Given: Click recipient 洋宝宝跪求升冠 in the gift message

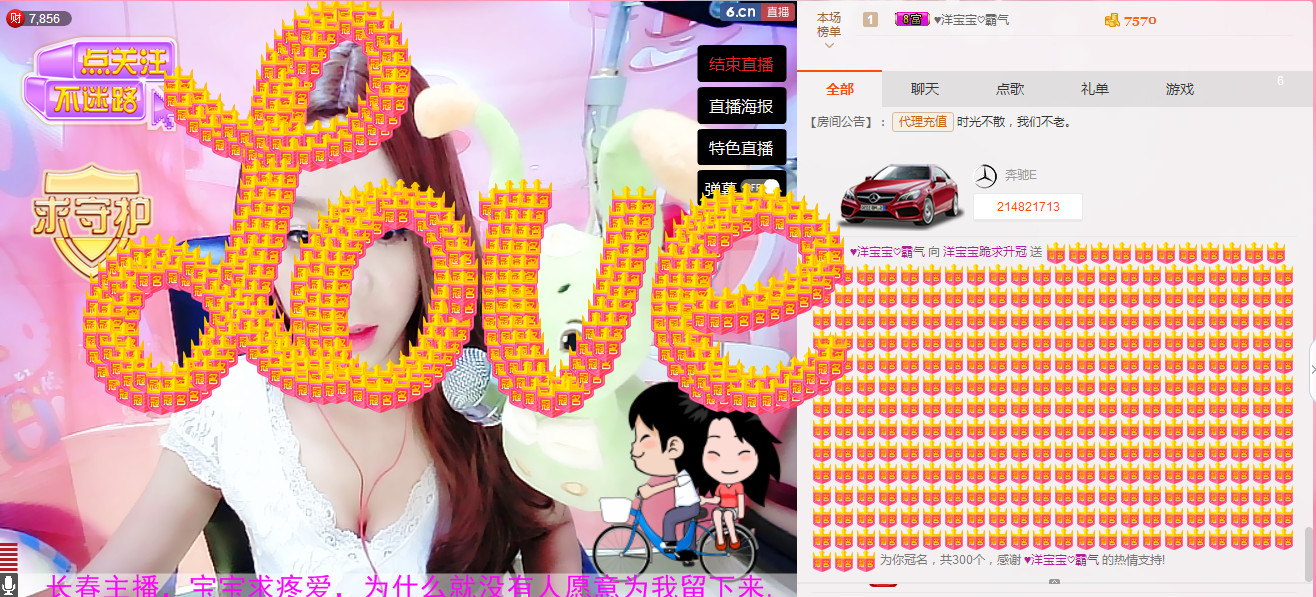Looking at the screenshot, I should 985,252.
